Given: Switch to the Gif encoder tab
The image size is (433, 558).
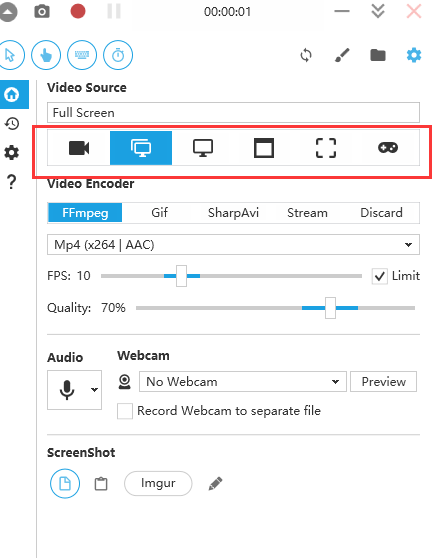Looking at the screenshot, I should pos(159,213).
